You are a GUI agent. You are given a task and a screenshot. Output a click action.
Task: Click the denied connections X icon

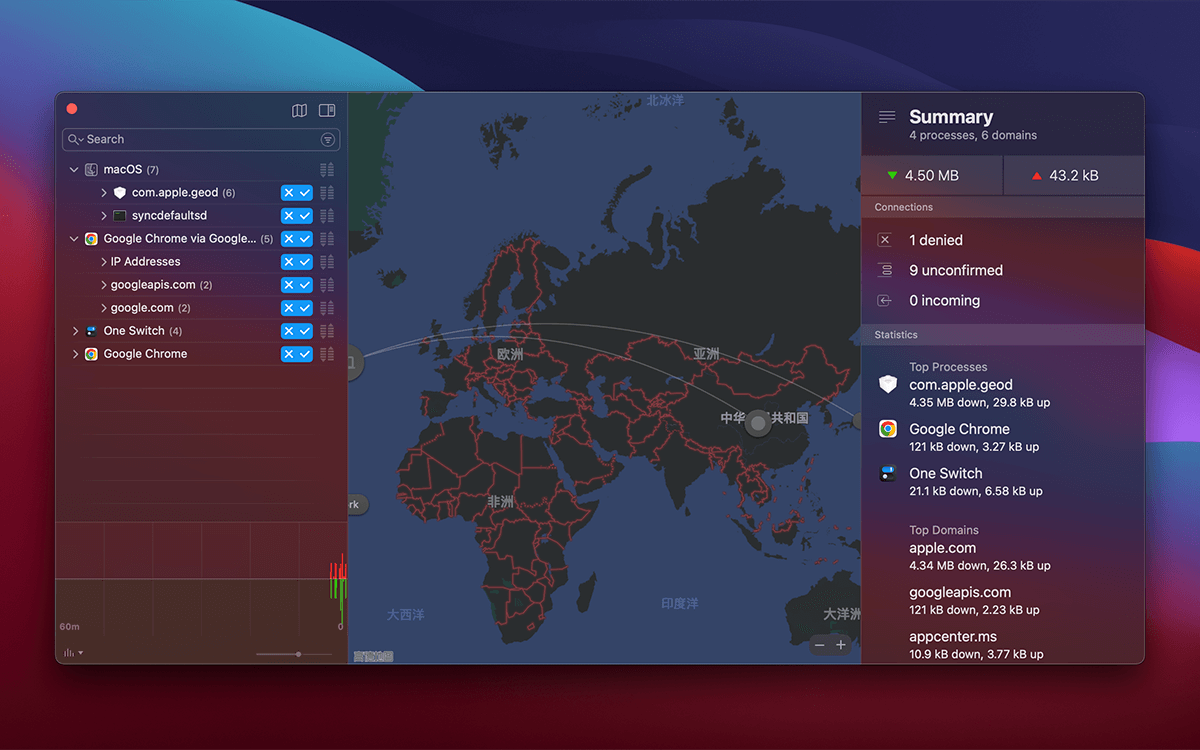[884, 240]
